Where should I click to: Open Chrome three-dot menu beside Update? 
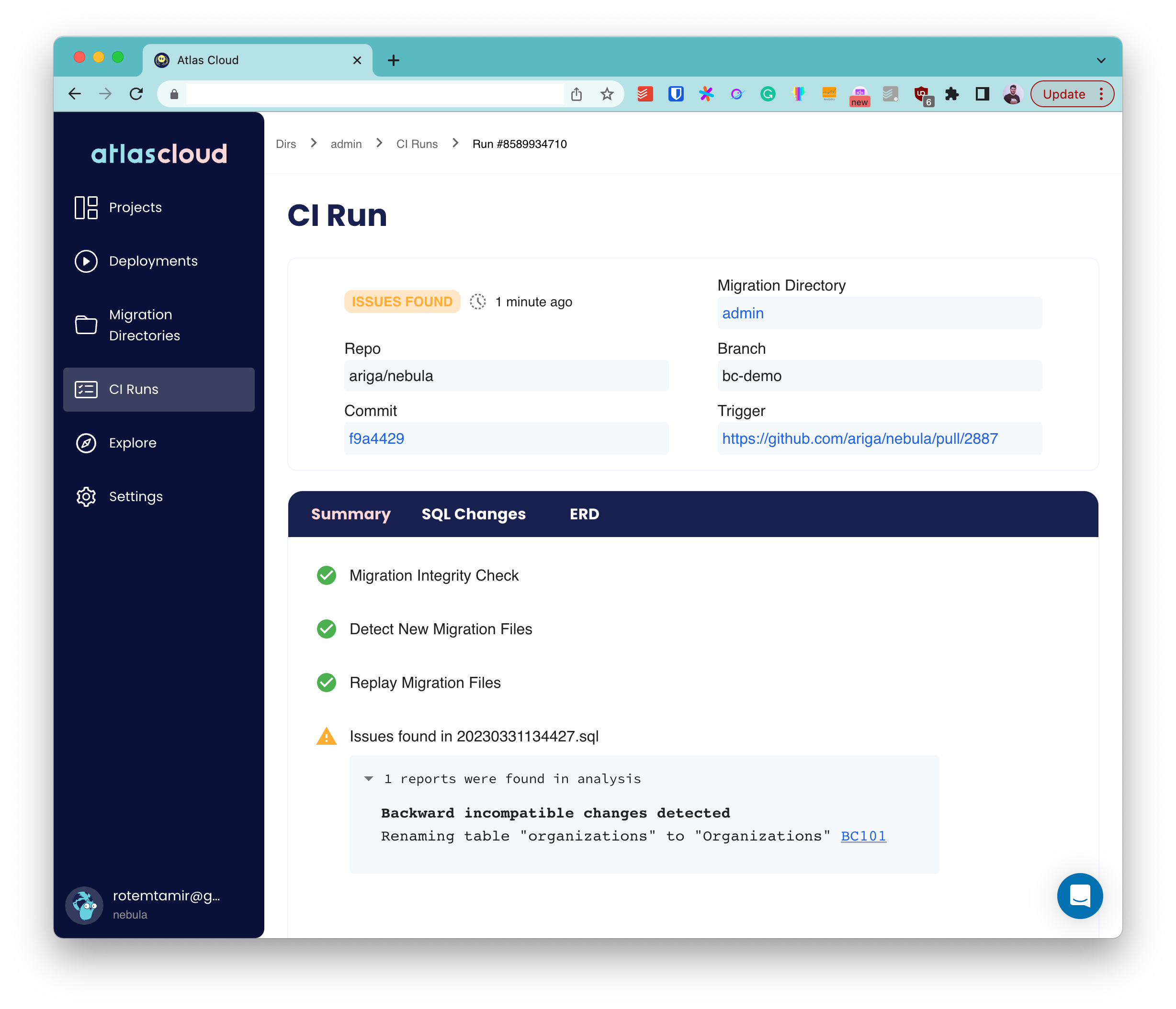pyautogui.click(x=1101, y=94)
